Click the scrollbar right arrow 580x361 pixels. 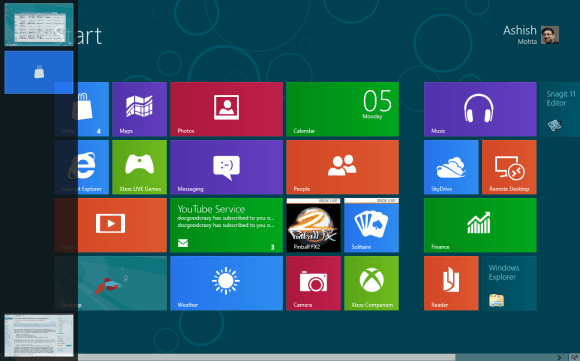tap(559, 357)
